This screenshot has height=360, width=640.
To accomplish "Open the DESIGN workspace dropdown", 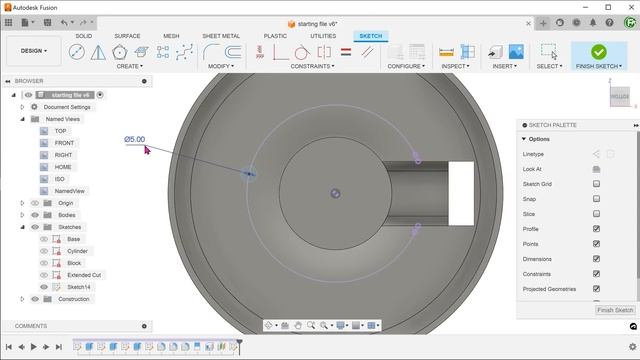I will (34, 51).
